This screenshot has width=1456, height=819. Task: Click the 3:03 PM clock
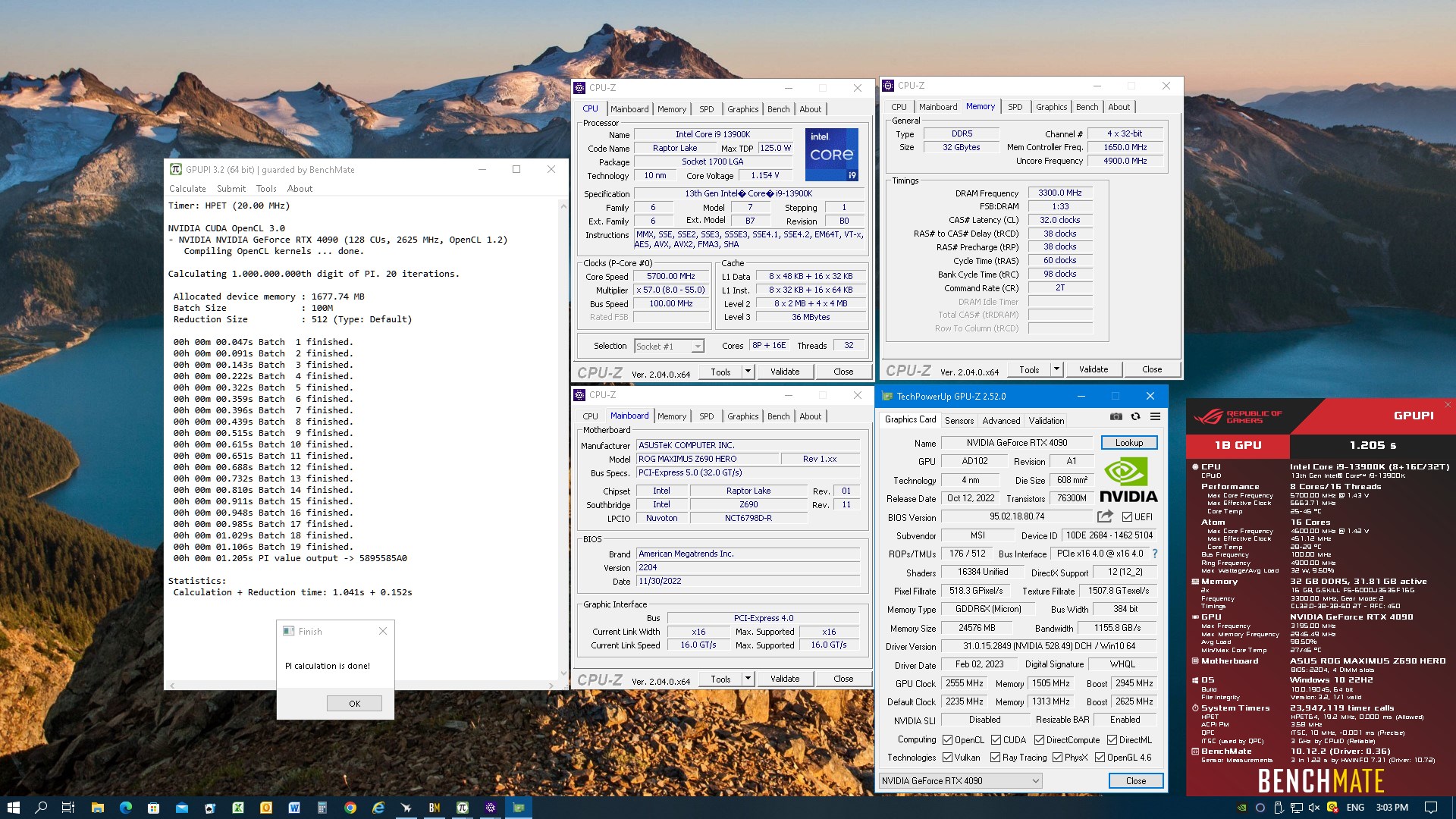pyautogui.click(x=1392, y=808)
